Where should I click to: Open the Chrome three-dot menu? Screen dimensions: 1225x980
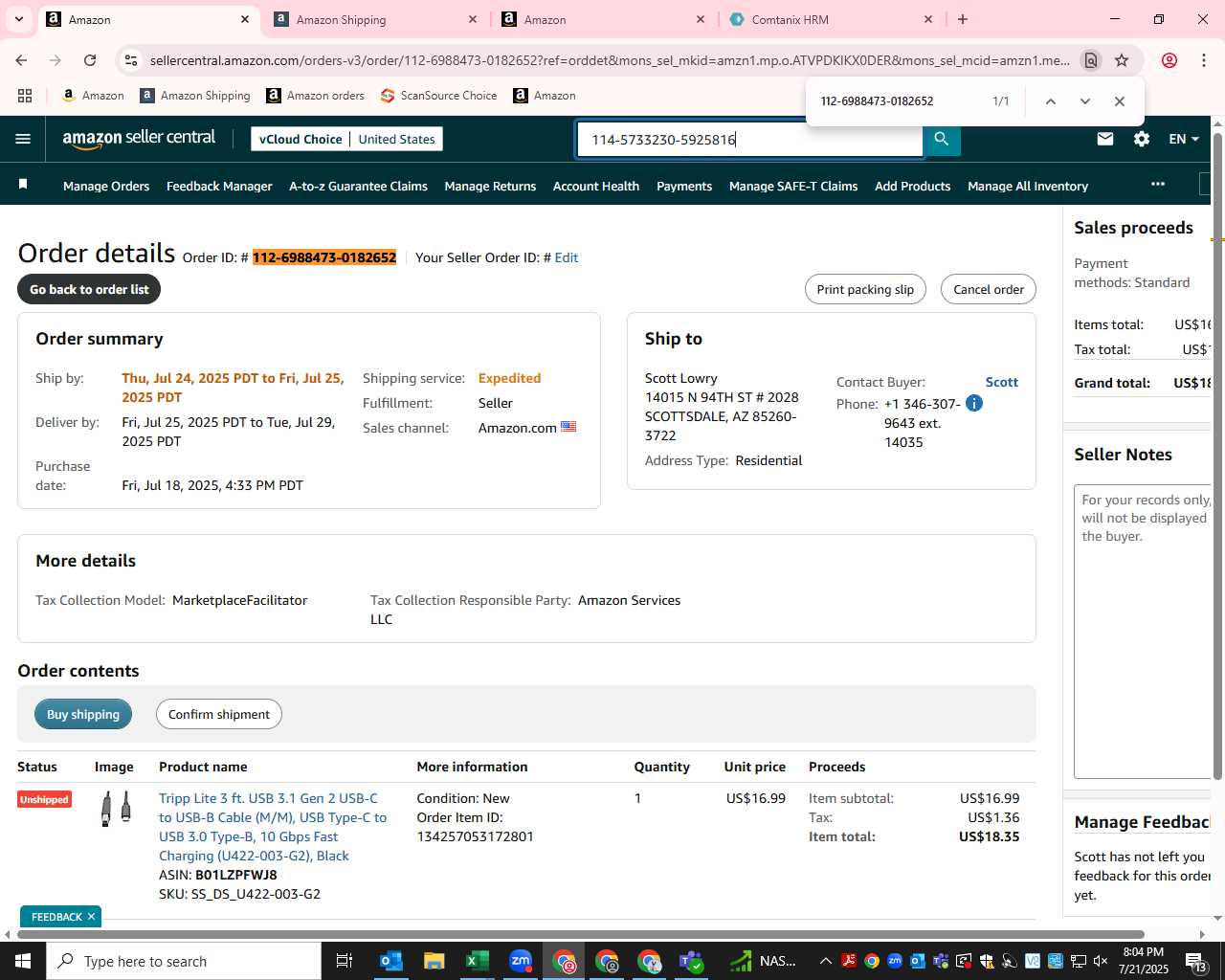pos(1204,60)
